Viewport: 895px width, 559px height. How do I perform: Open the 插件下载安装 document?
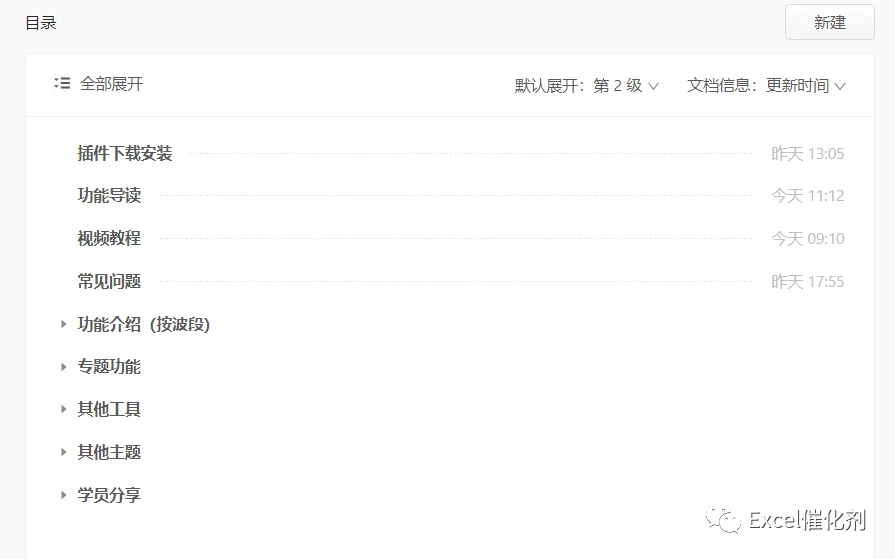(x=125, y=153)
